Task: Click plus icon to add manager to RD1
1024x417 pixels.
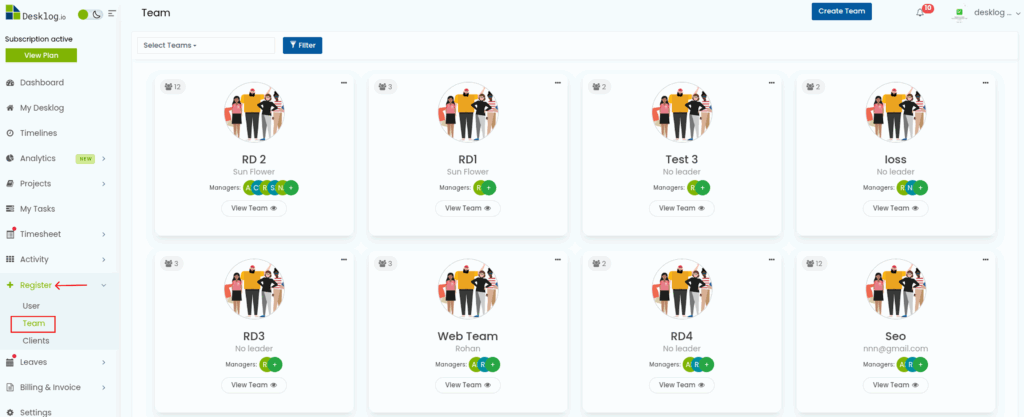Action: pyautogui.click(x=490, y=187)
